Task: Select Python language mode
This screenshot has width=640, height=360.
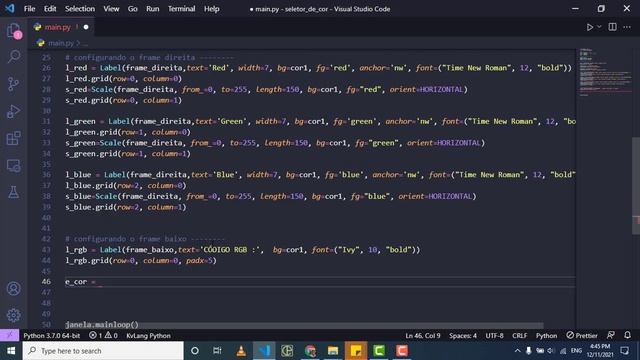Action: (x=546, y=336)
